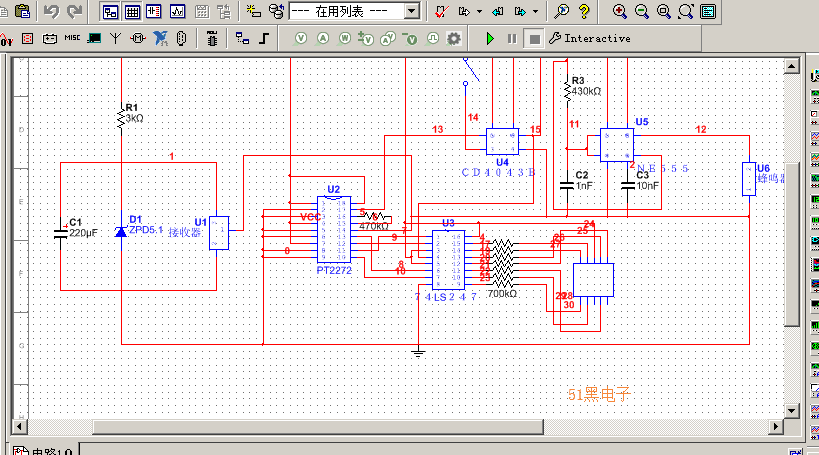Viewport: 819px width, 455px height.
Task: Transfer design to Ultiboard
Action: point(464,11)
